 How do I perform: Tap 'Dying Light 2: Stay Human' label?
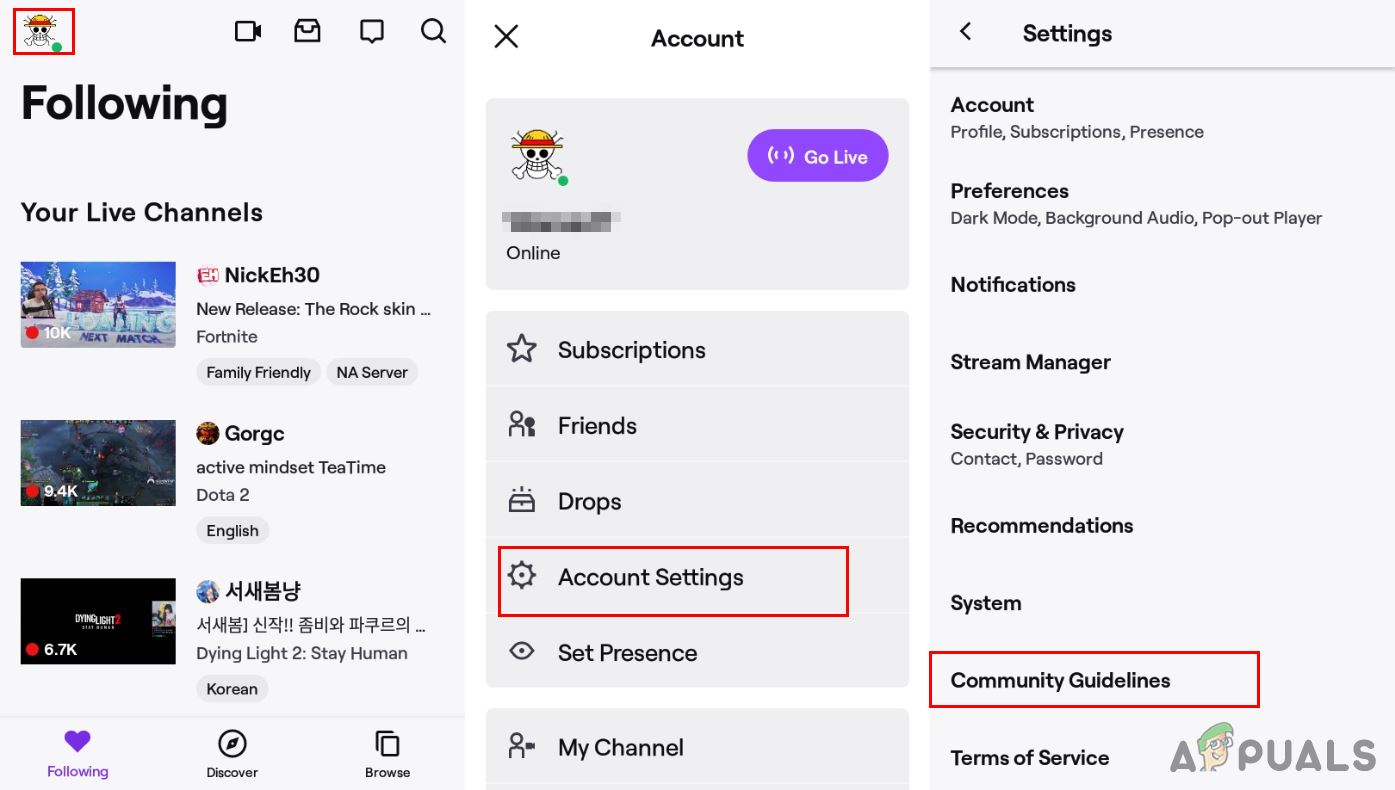click(302, 653)
